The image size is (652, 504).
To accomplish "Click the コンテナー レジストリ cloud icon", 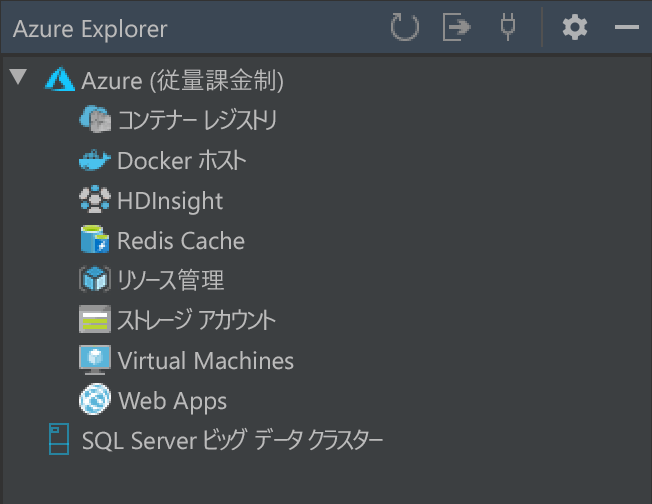I will pos(95,119).
